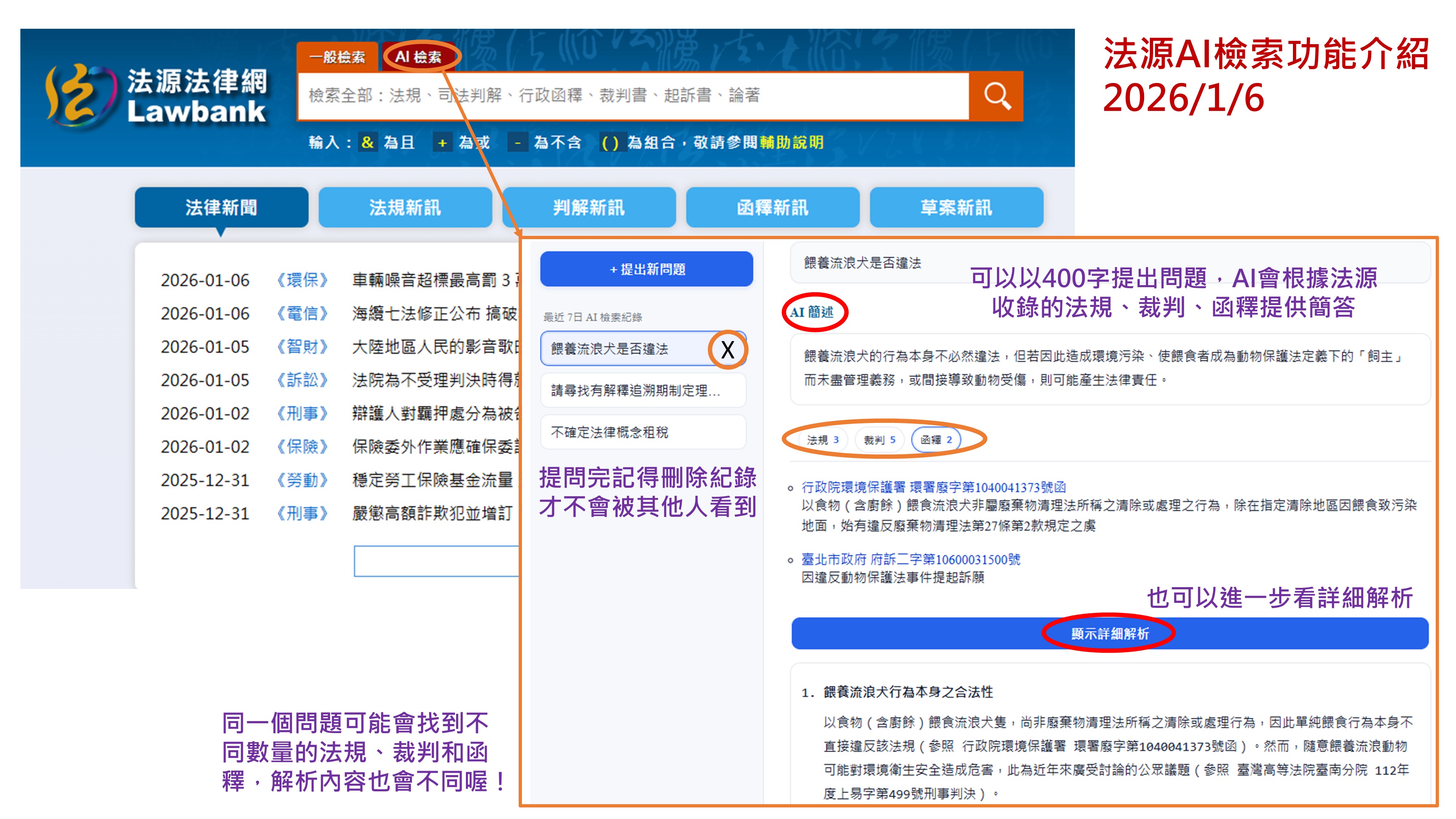
Task: Filter results by 裁判 5 chip
Action: click(879, 440)
